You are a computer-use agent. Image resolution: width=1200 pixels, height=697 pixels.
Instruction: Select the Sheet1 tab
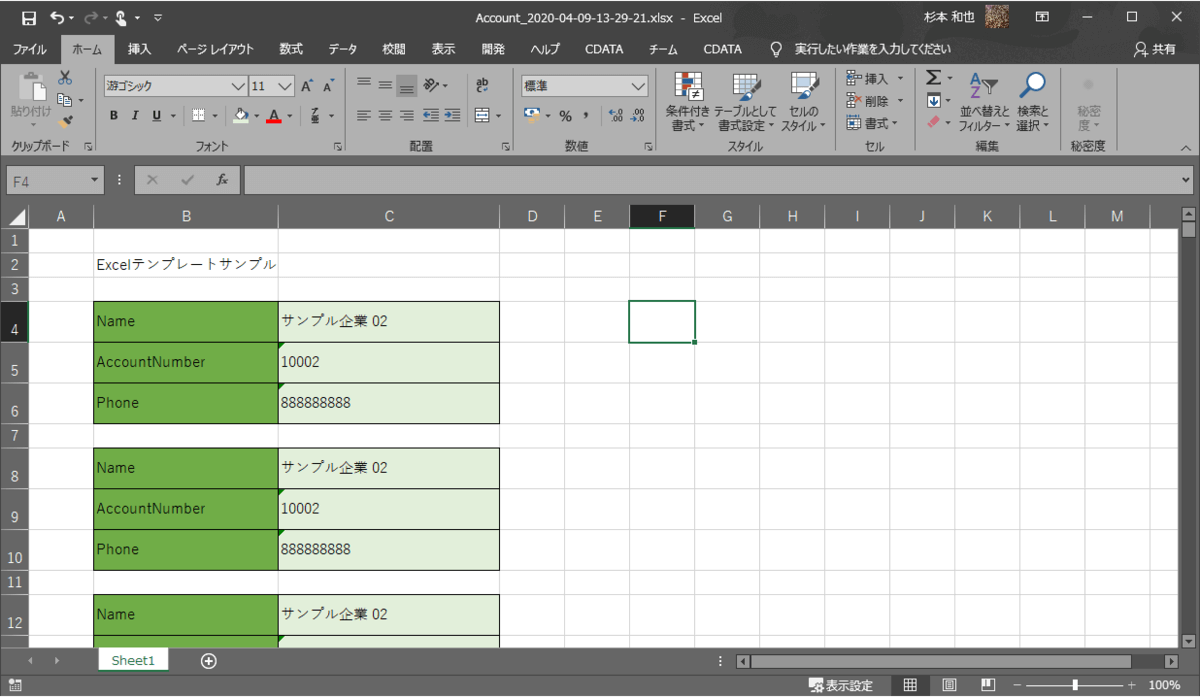click(133, 661)
